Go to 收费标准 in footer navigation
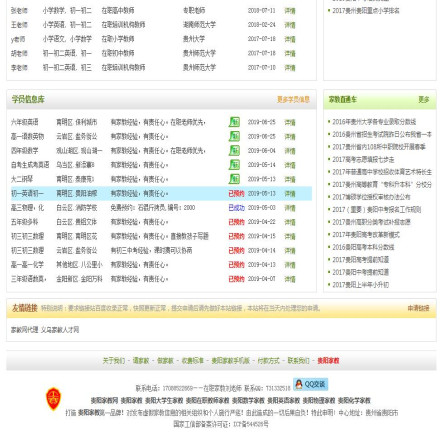This screenshot has width=440, height=440. (x=193, y=361)
